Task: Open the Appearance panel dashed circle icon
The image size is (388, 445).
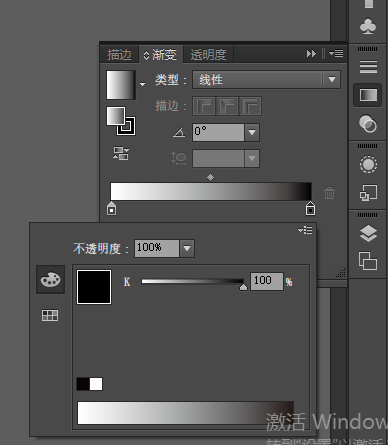Action: coord(368,164)
